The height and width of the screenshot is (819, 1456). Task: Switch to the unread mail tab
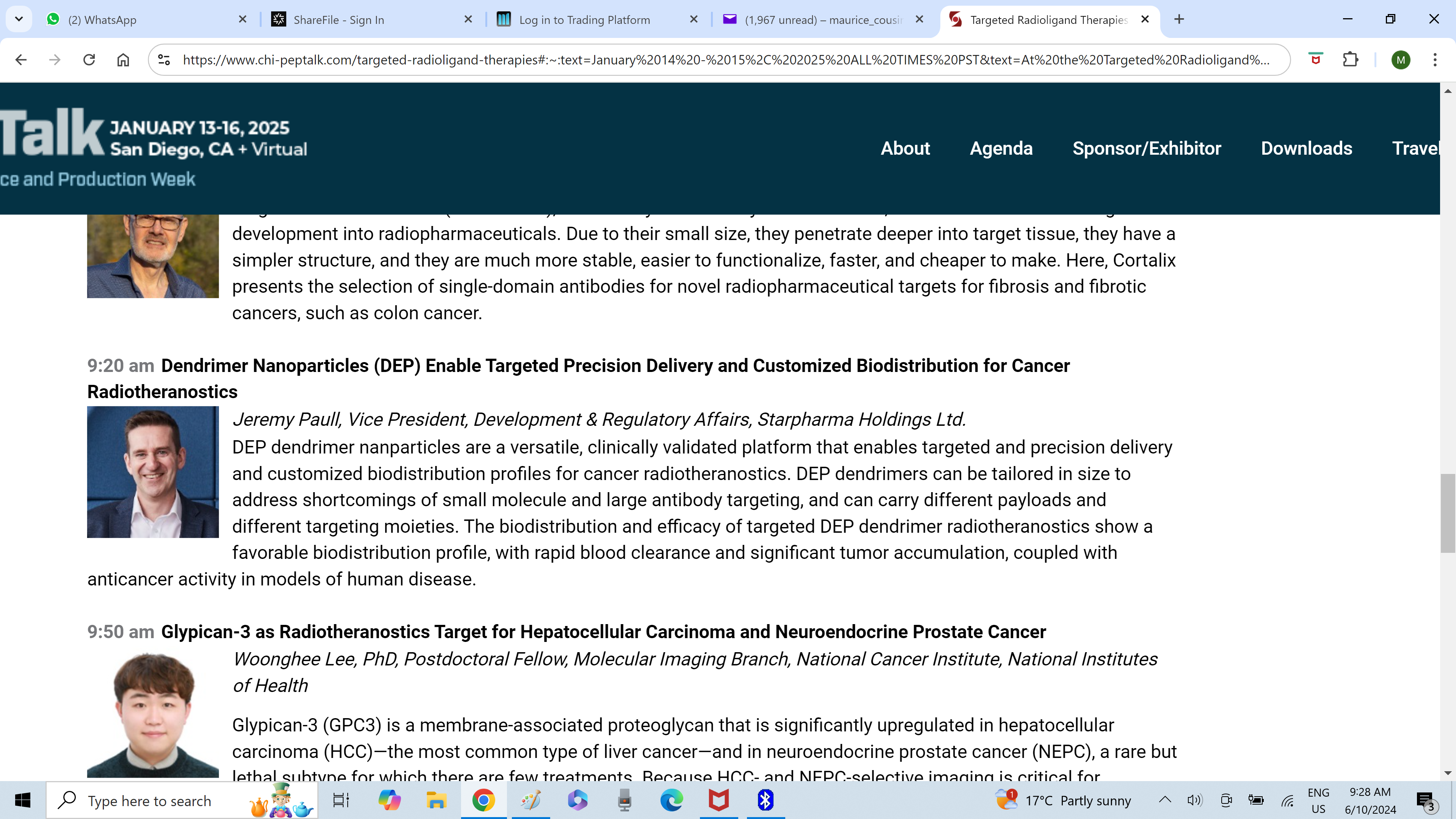click(823, 20)
